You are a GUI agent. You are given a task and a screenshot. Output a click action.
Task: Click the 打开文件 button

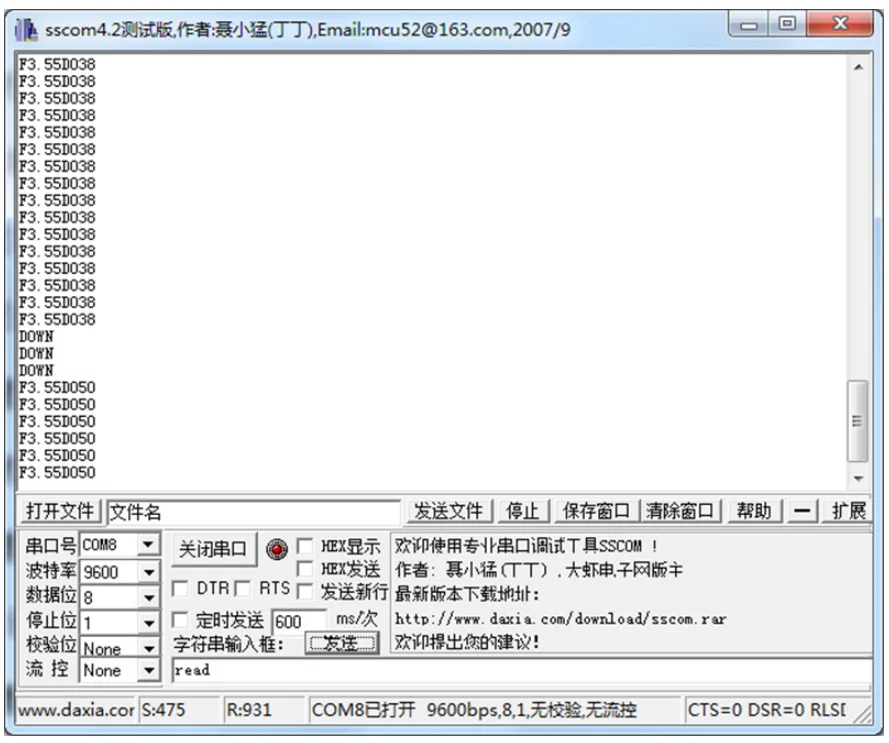[x=60, y=511]
